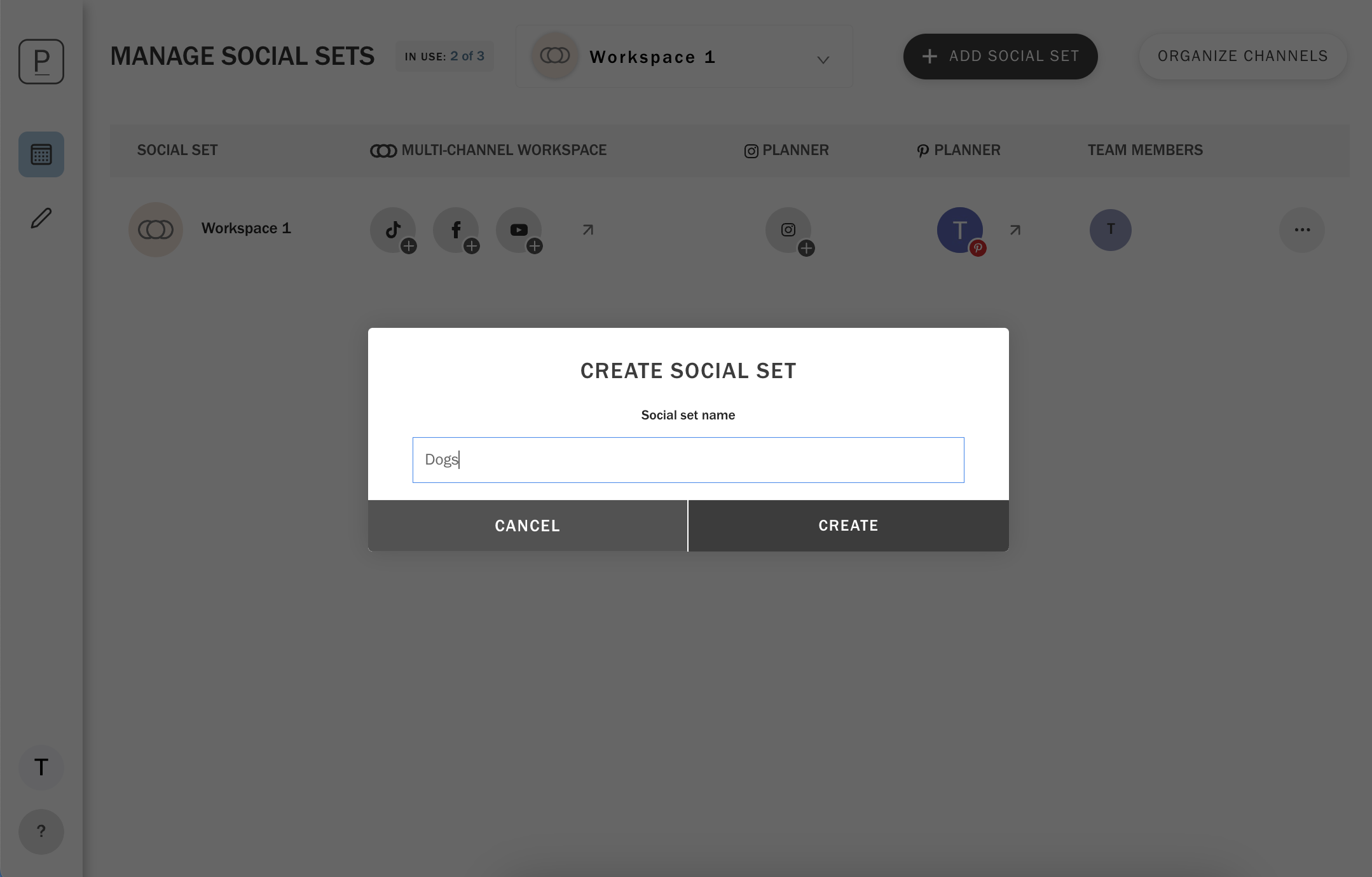Cancel the Create Social Set dialog
Viewport: 1372px width, 877px height.
coord(527,526)
